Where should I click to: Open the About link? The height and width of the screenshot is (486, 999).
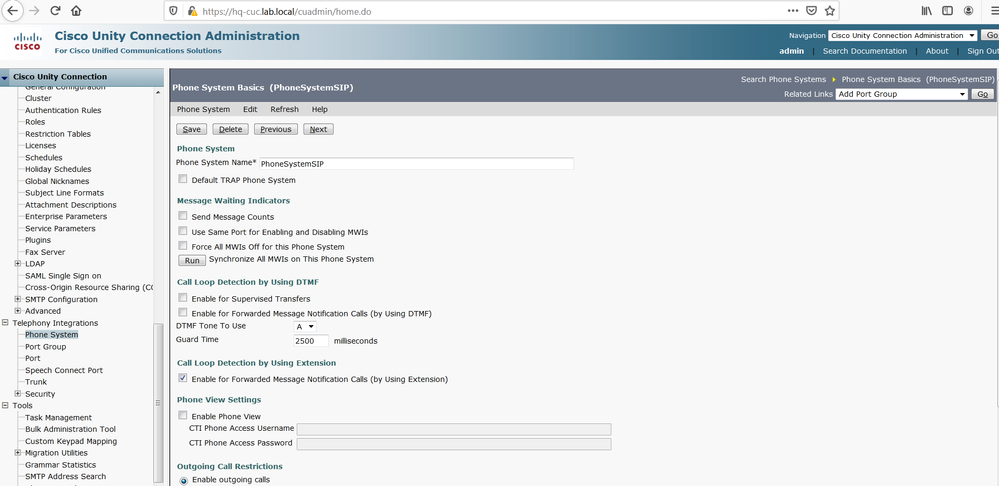pyautogui.click(x=937, y=51)
